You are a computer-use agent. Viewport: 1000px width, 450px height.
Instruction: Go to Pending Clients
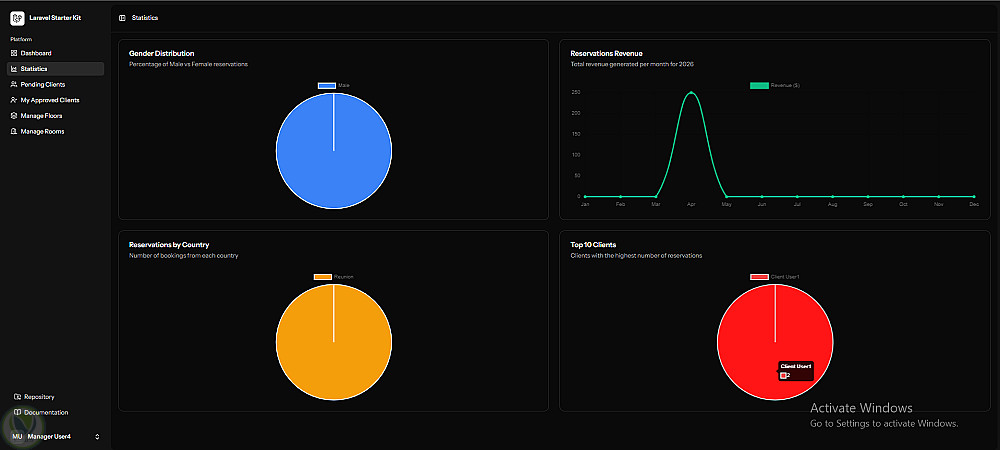click(x=55, y=84)
